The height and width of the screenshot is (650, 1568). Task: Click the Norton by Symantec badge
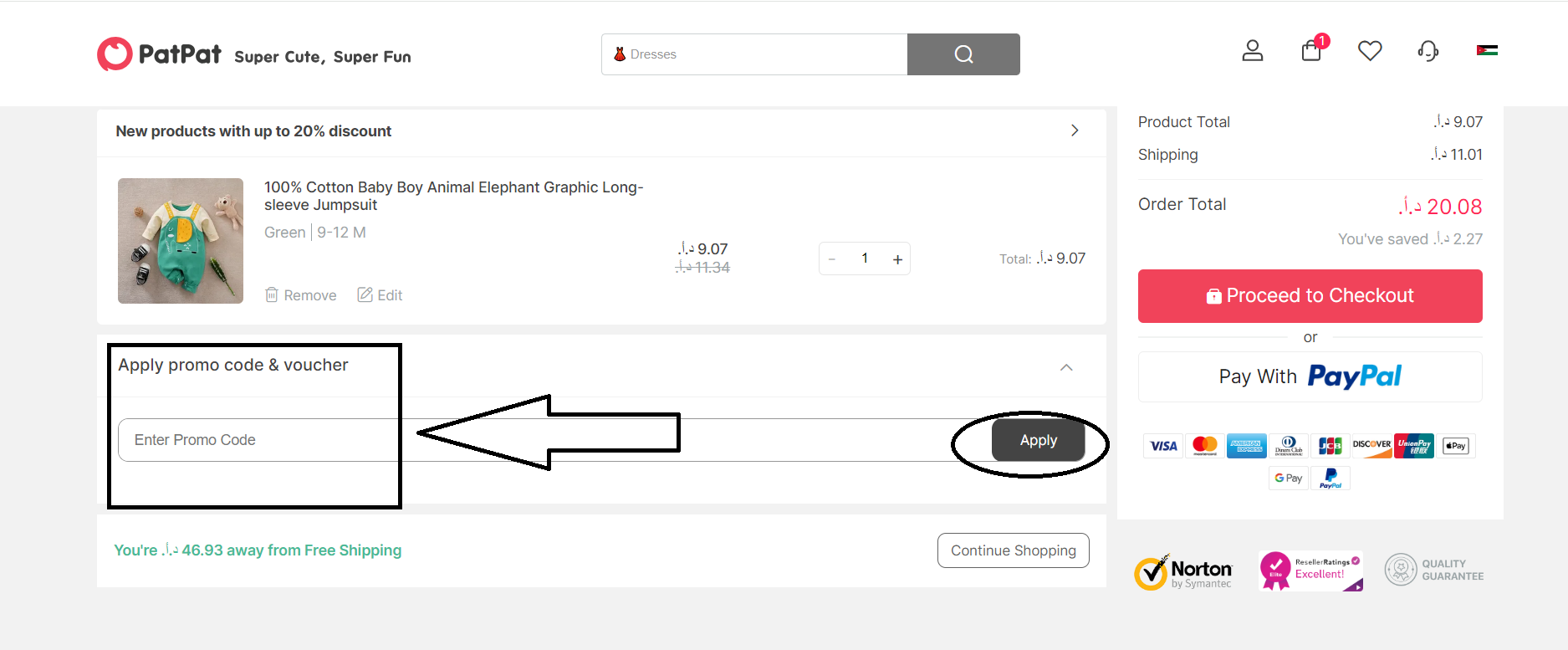(x=1183, y=573)
